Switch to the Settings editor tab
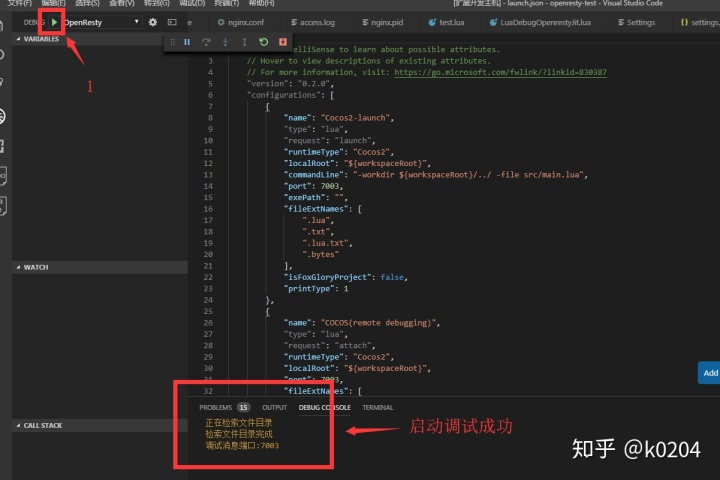 (641, 22)
